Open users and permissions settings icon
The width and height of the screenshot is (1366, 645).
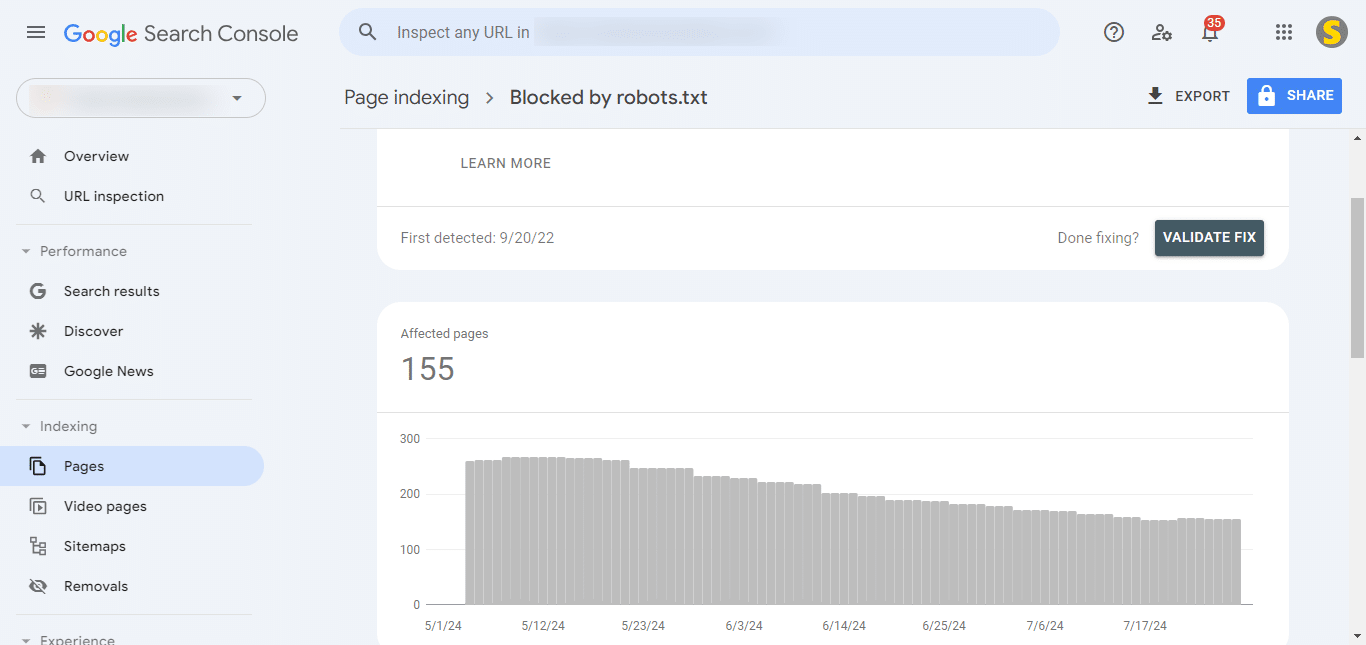point(1162,32)
